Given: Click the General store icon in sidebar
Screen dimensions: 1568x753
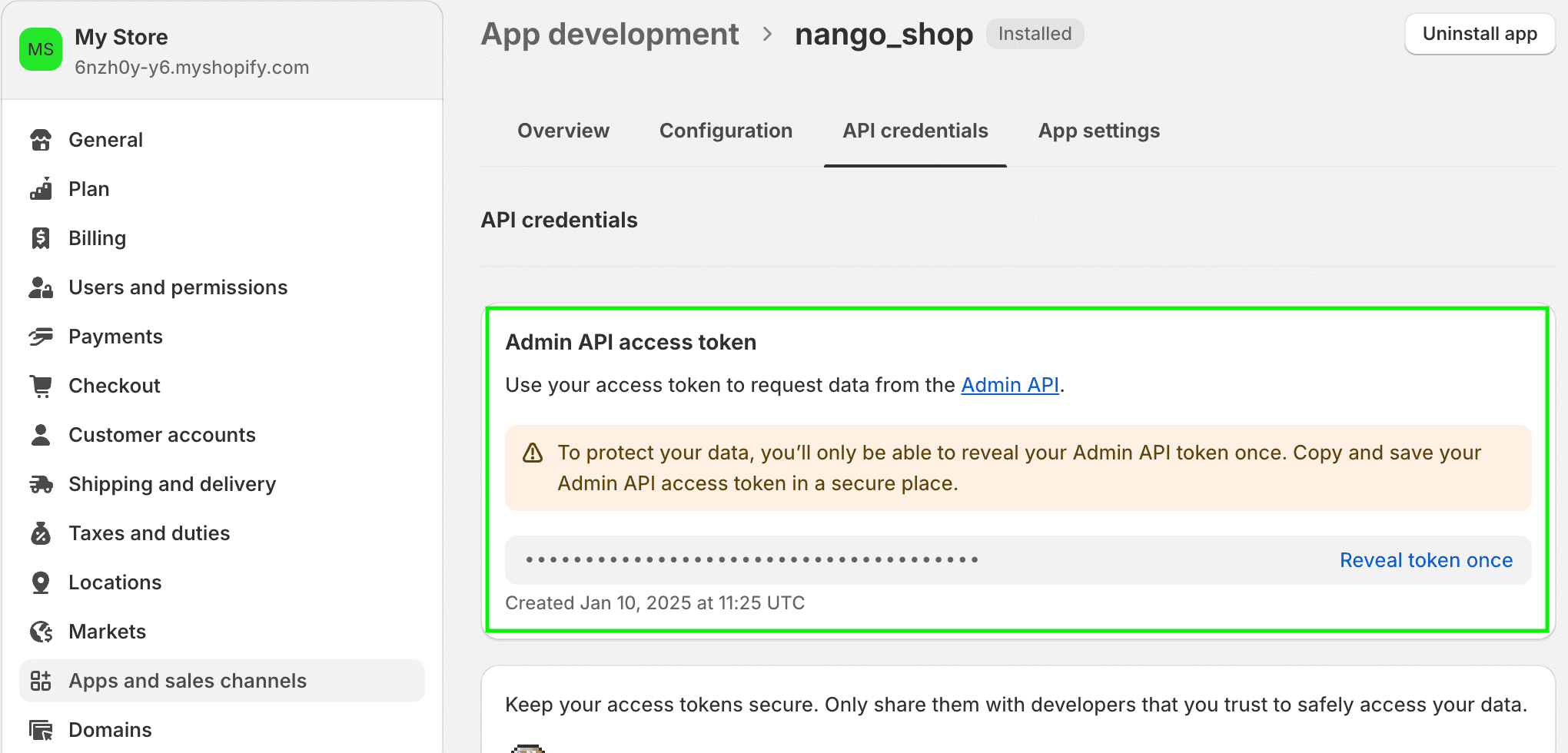Looking at the screenshot, I should point(41,140).
